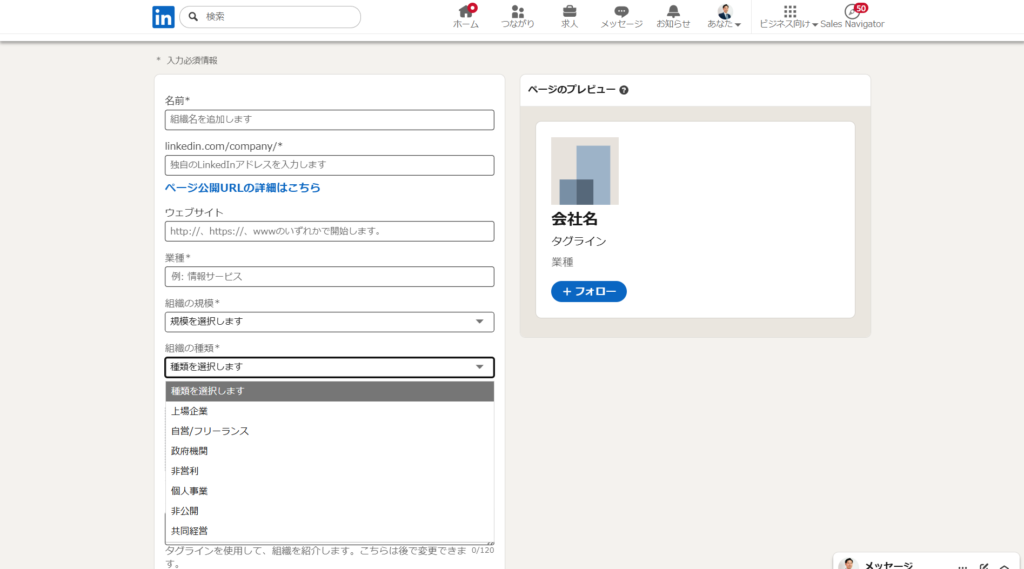Image resolution: width=1024 pixels, height=569 pixels.
Task: Choose 上場企業 from the list
Action: click(329, 412)
